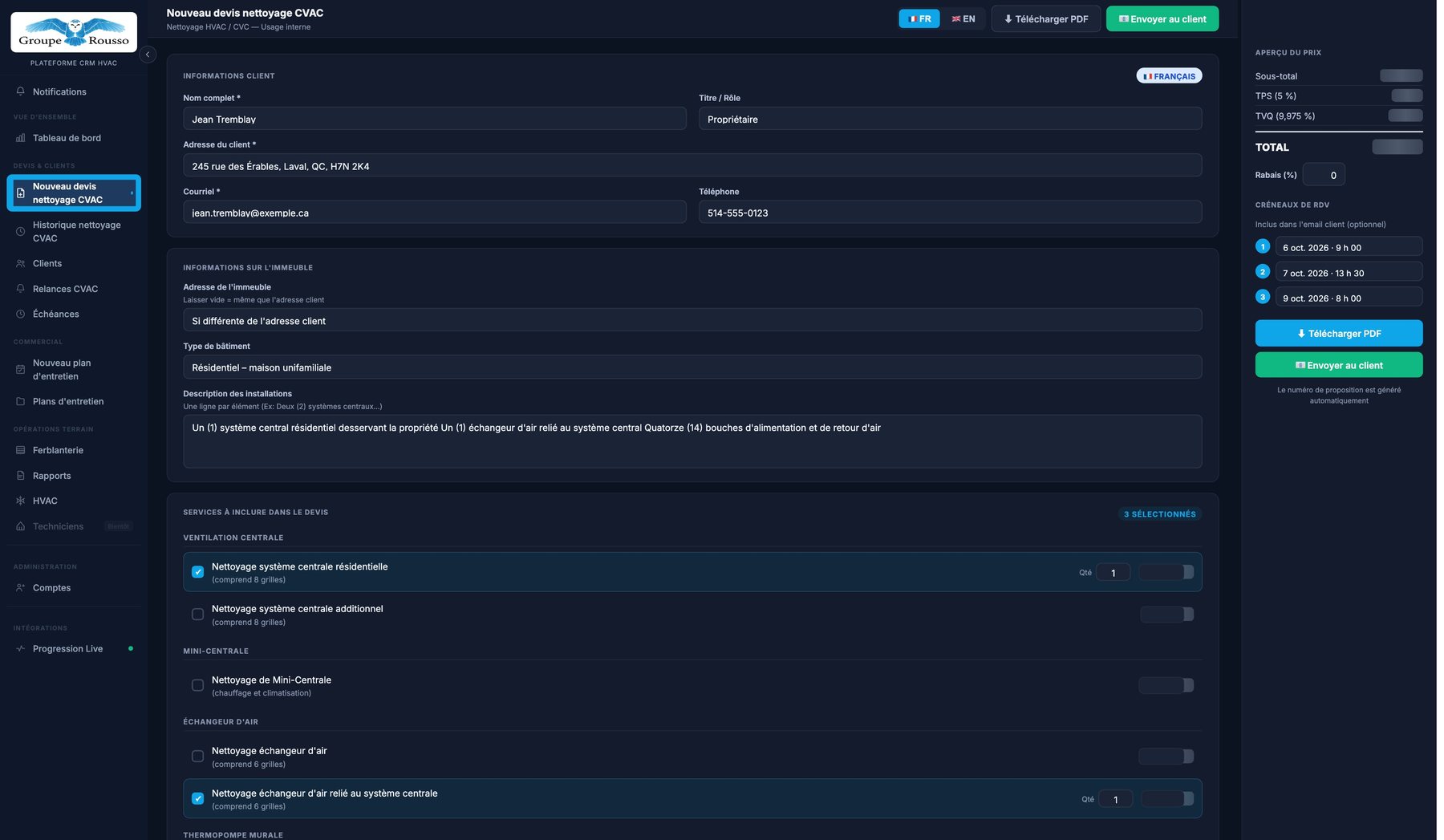Click the Progression Live pulse icon
The height and width of the screenshot is (840, 1444).
click(x=21, y=648)
